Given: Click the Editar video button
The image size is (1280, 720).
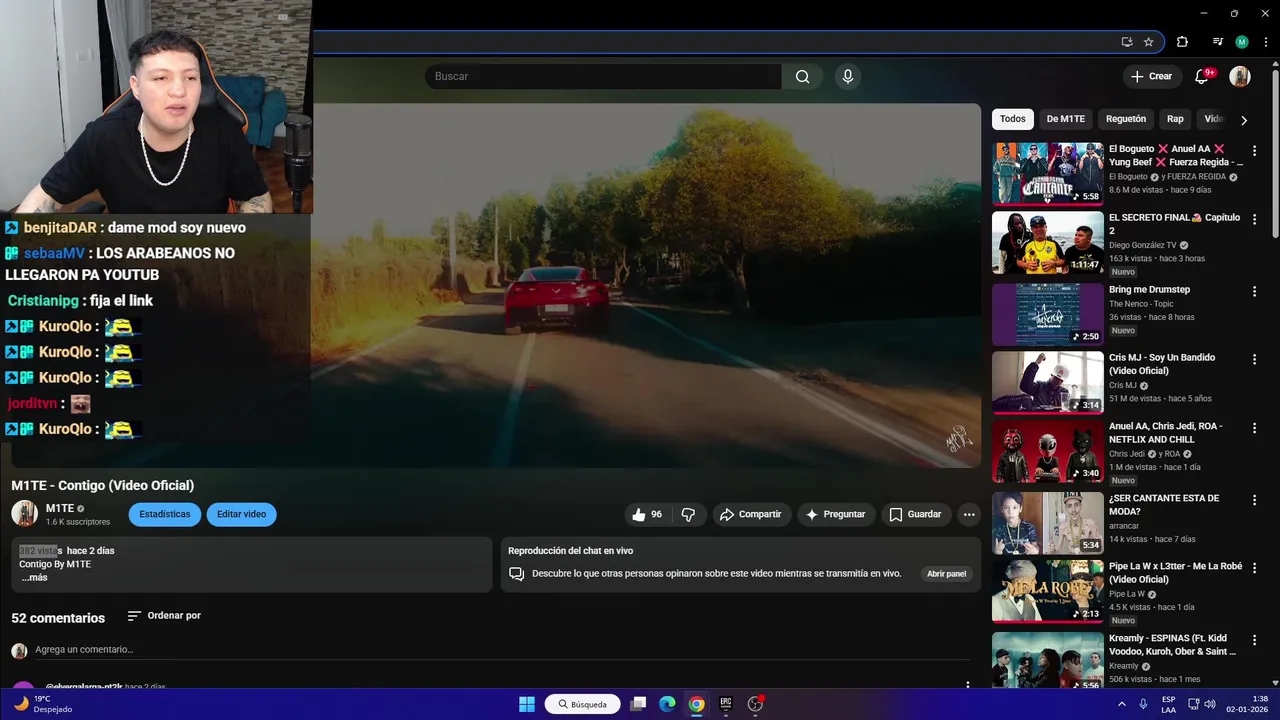Looking at the screenshot, I should 241,514.
